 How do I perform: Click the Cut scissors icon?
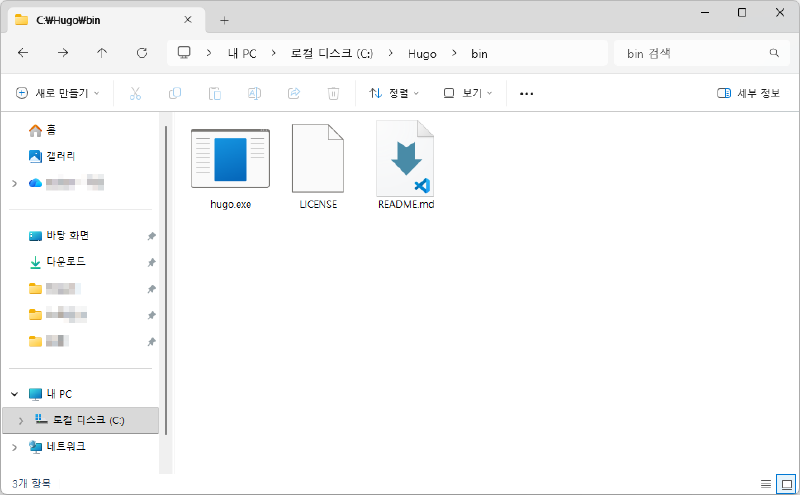click(x=135, y=93)
